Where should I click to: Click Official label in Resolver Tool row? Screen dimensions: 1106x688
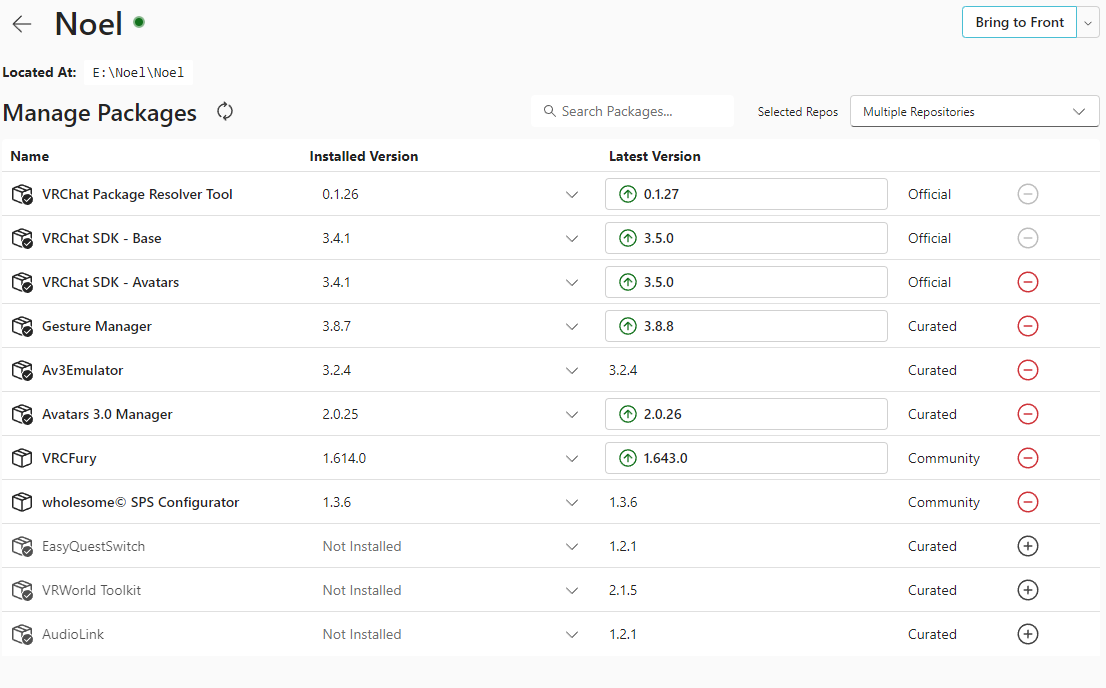(929, 195)
